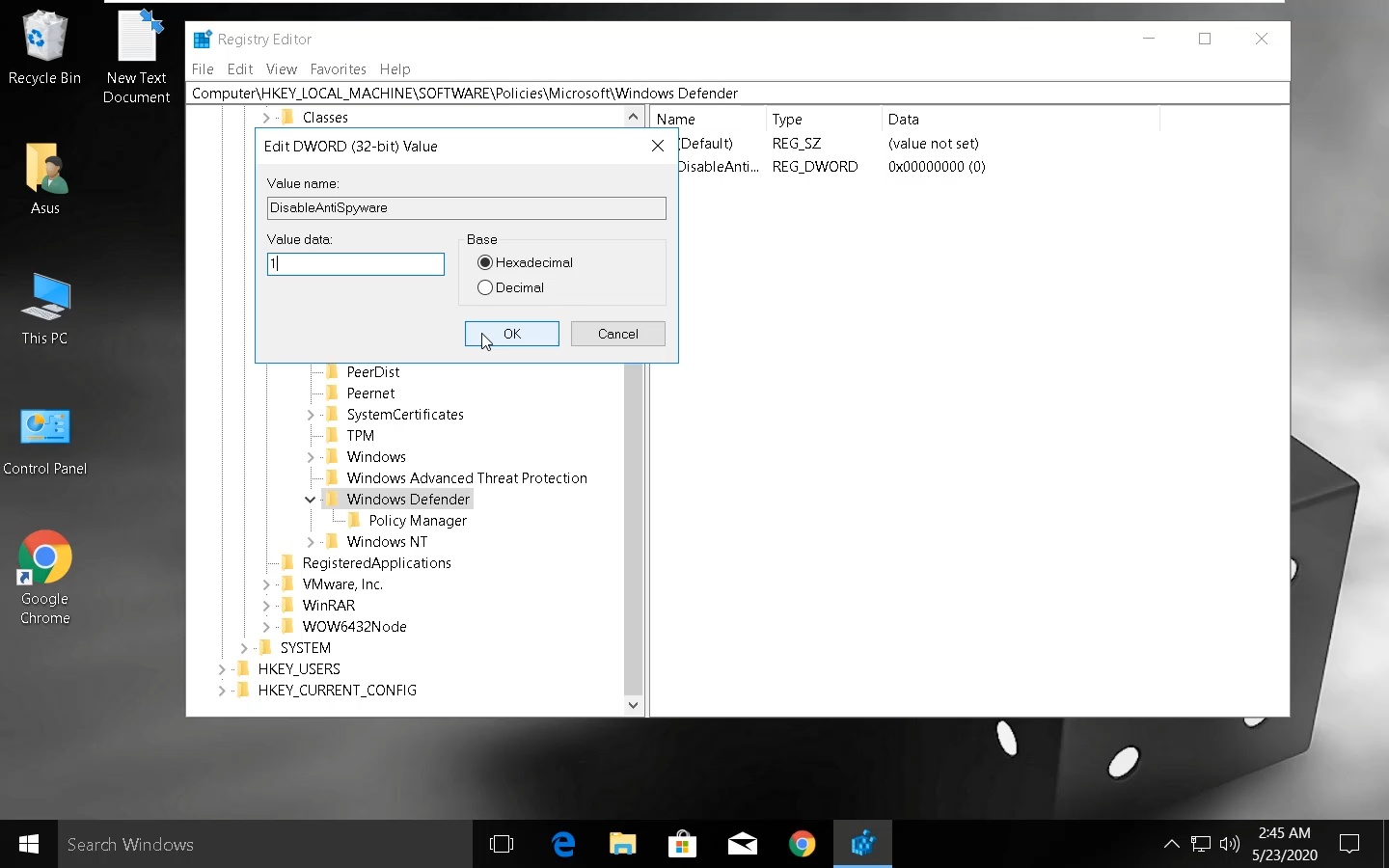Screen dimensions: 1389x868
Task: Expand the Windows NT node
Action: tap(311, 542)
